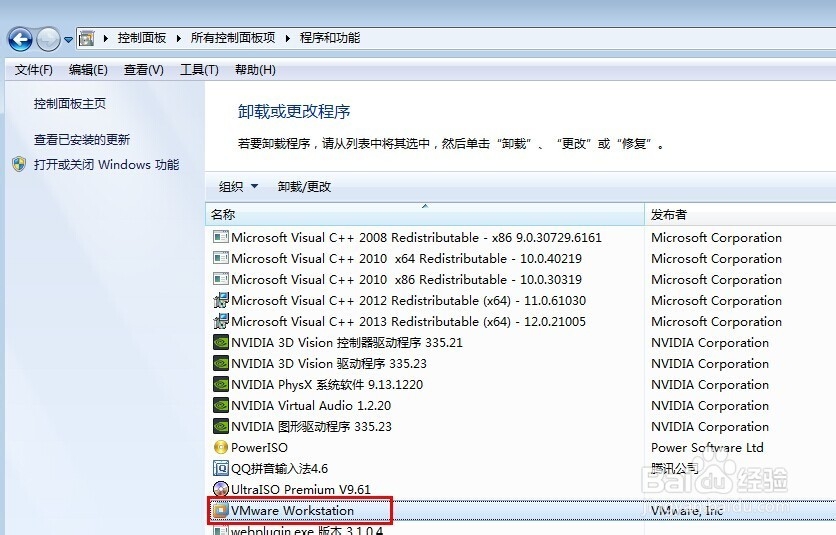Click Microsoft Corporation publisher of VC++ 2008 row
836x535 pixels.
716,237
